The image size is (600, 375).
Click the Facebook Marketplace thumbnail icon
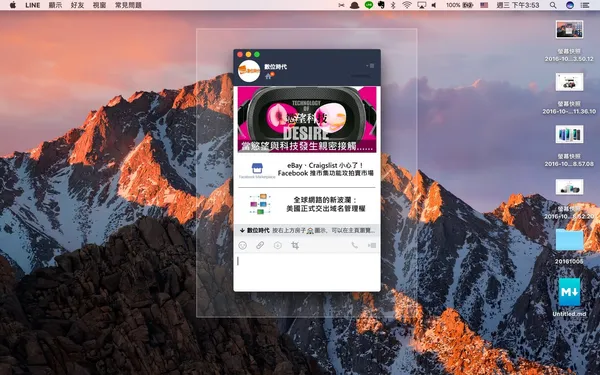(x=257, y=170)
